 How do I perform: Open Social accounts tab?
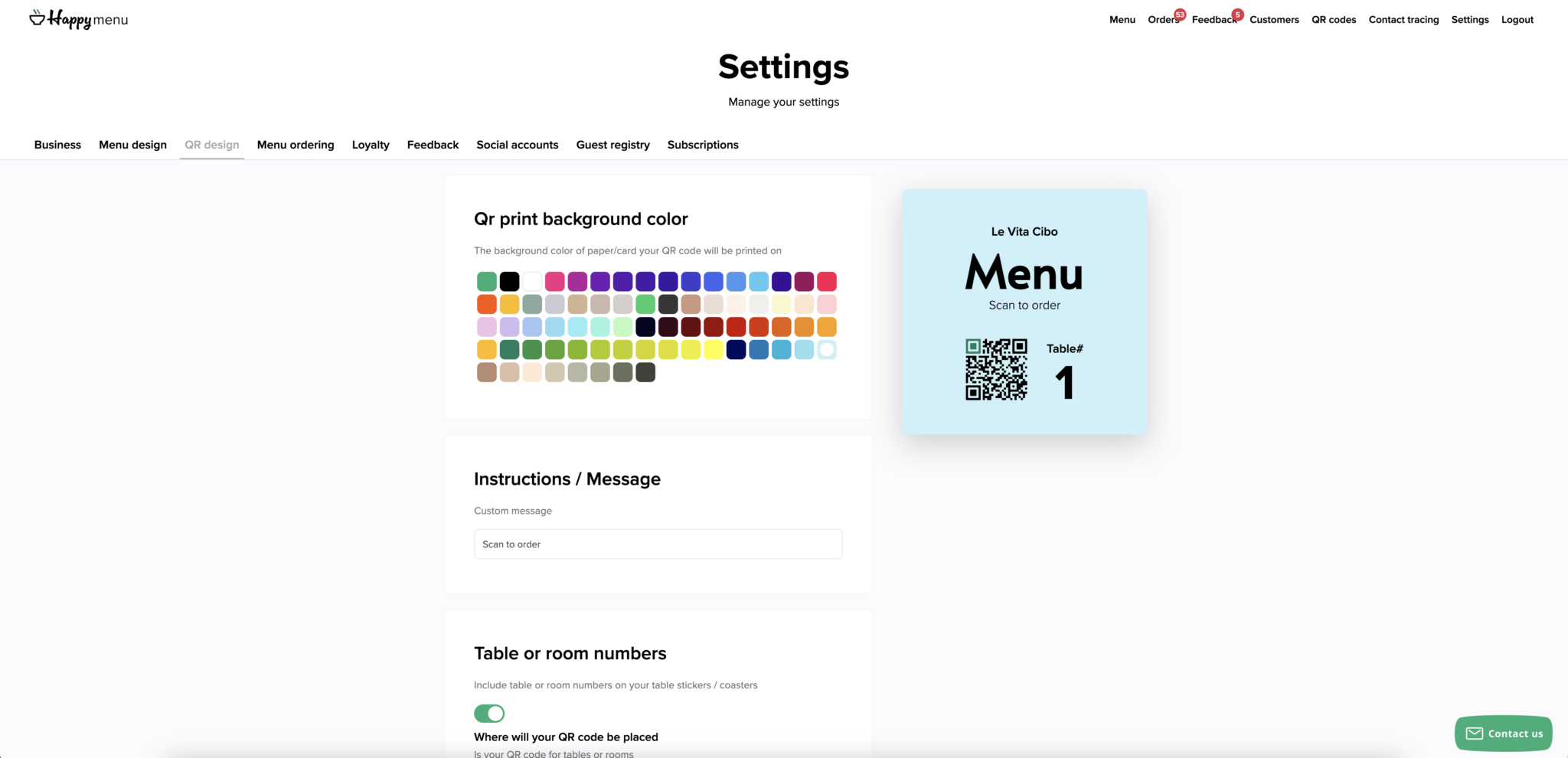pos(518,145)
